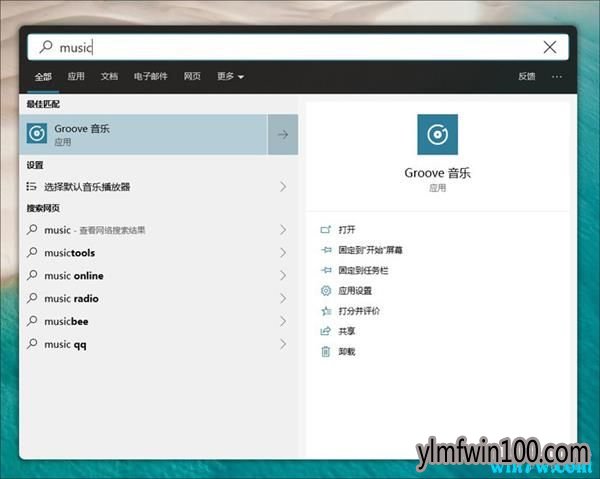Switch to the 网页 tab
The width and height of the screenshot is (600, 479).
click(192, 76)
